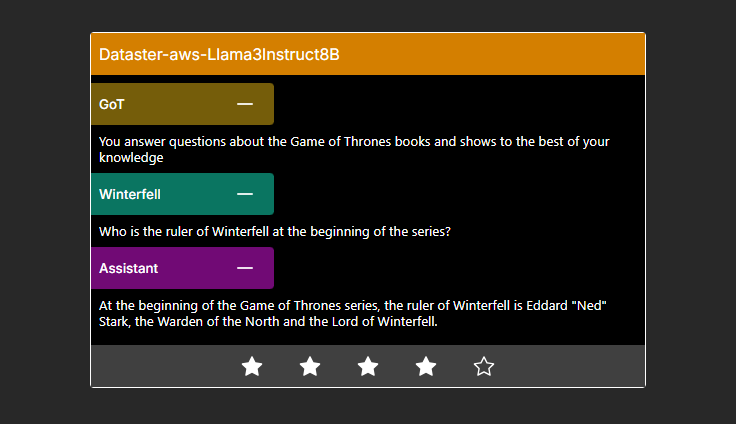The height and width of the screenshot is (424, 736).
Task: Click the GoT system prompt text
Action: [x=354, y=149]
